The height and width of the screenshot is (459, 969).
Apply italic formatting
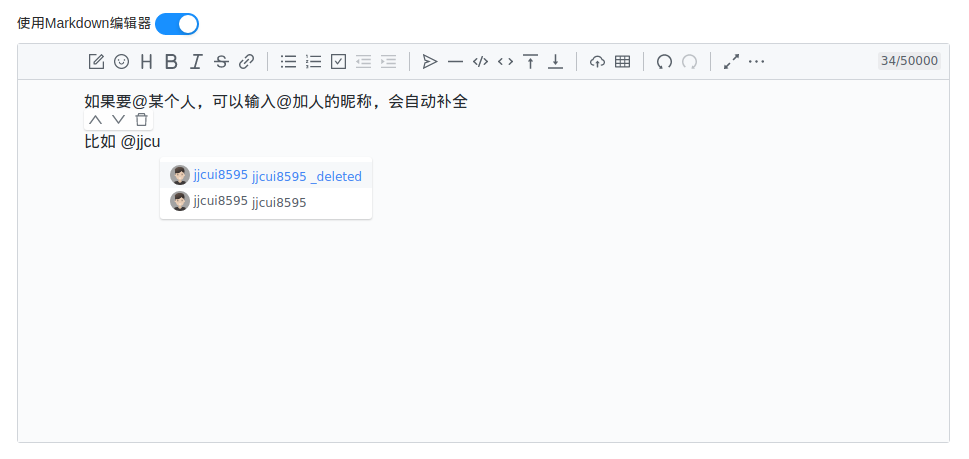[196, 61]
